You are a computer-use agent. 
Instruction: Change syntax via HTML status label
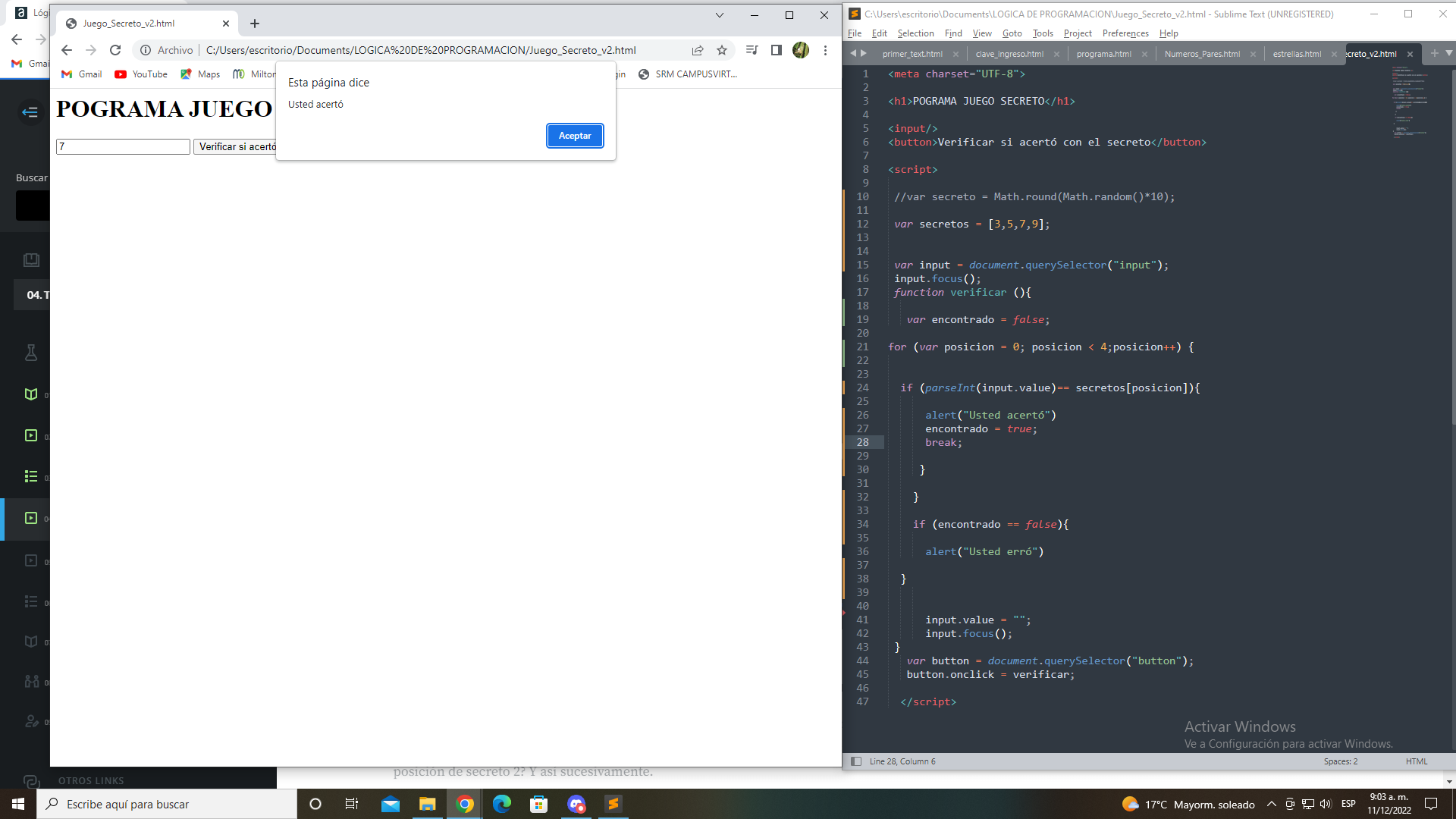pyautogui.click(x=1416, y=761)
